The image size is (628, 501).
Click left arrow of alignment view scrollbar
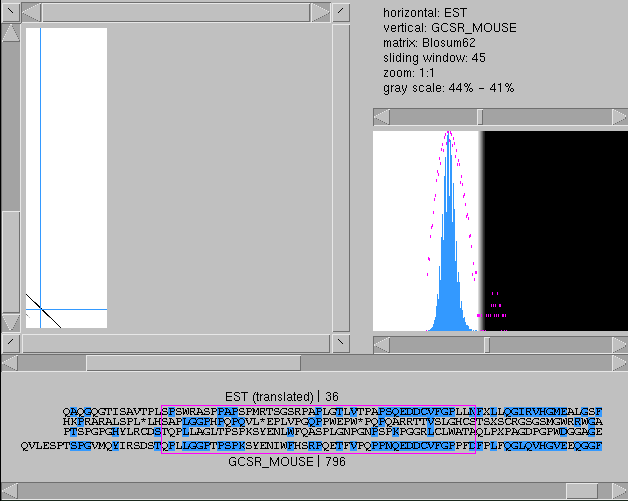[10, 363]
